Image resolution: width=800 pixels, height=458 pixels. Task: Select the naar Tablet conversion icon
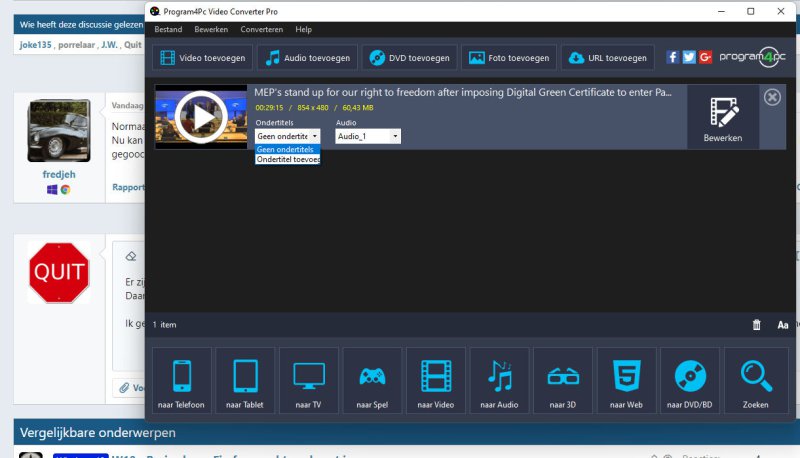pos(245,379)
